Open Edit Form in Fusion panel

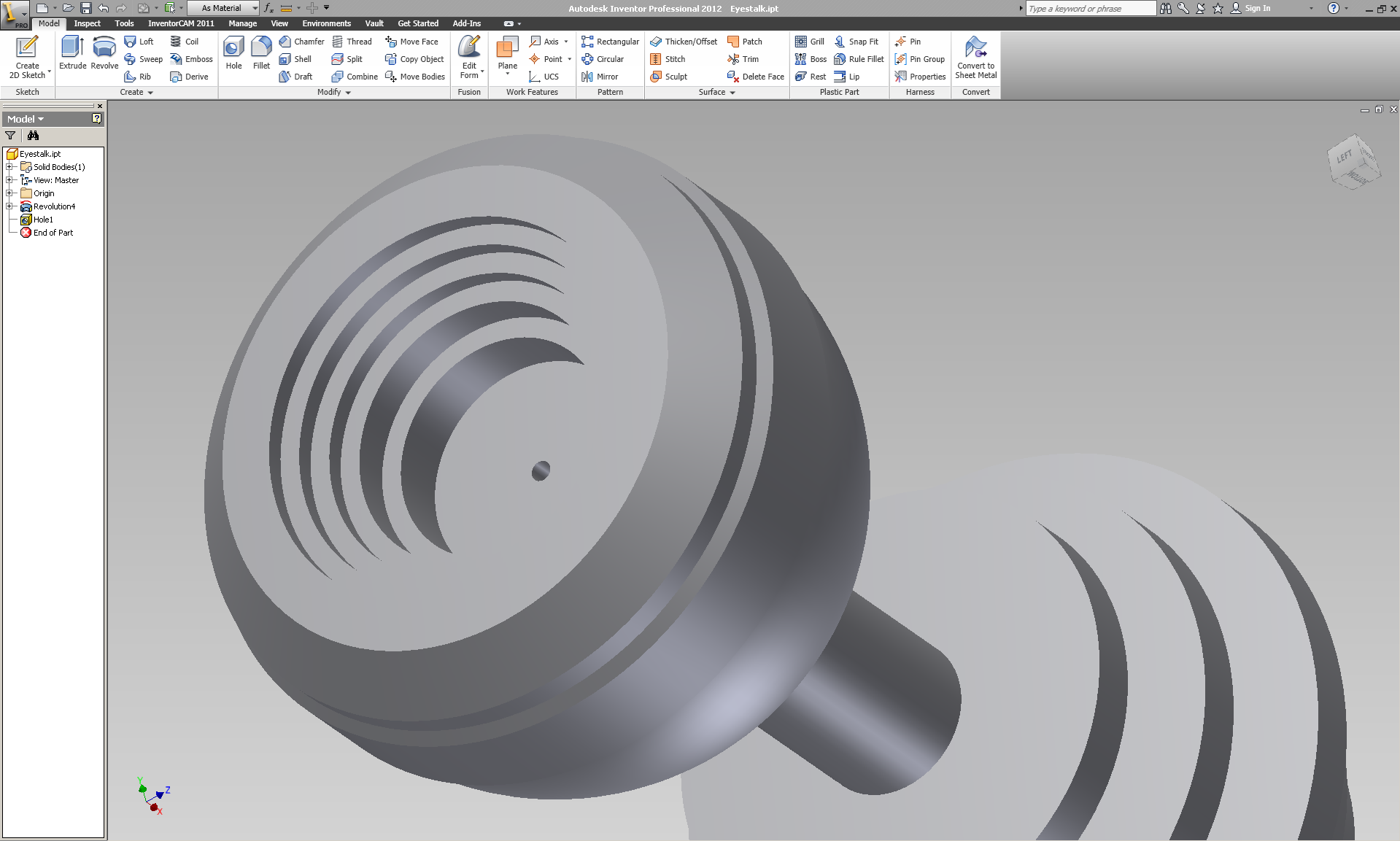coord(469,57)
